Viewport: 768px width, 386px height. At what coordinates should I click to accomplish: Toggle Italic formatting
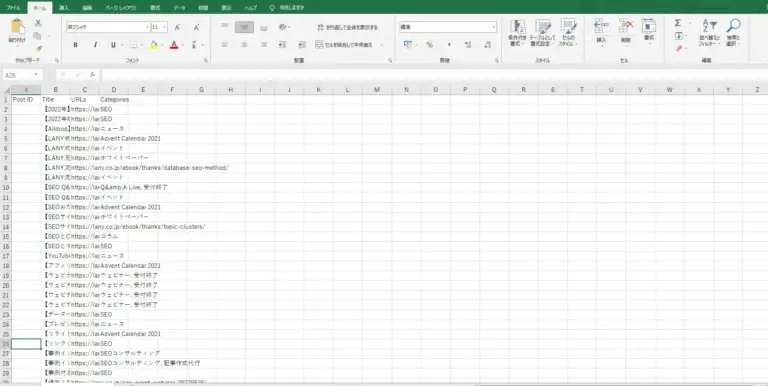95,45
